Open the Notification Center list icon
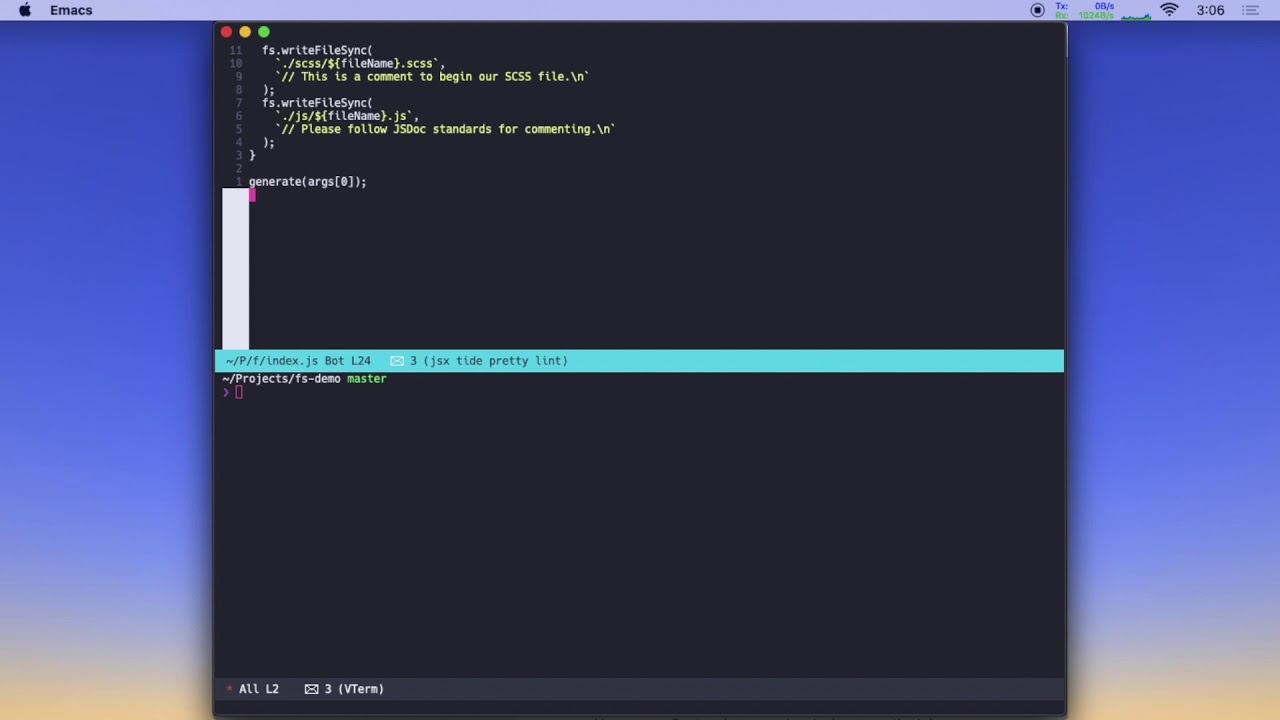This screenshot has width=1280, height=720. tap(1250, 10)
